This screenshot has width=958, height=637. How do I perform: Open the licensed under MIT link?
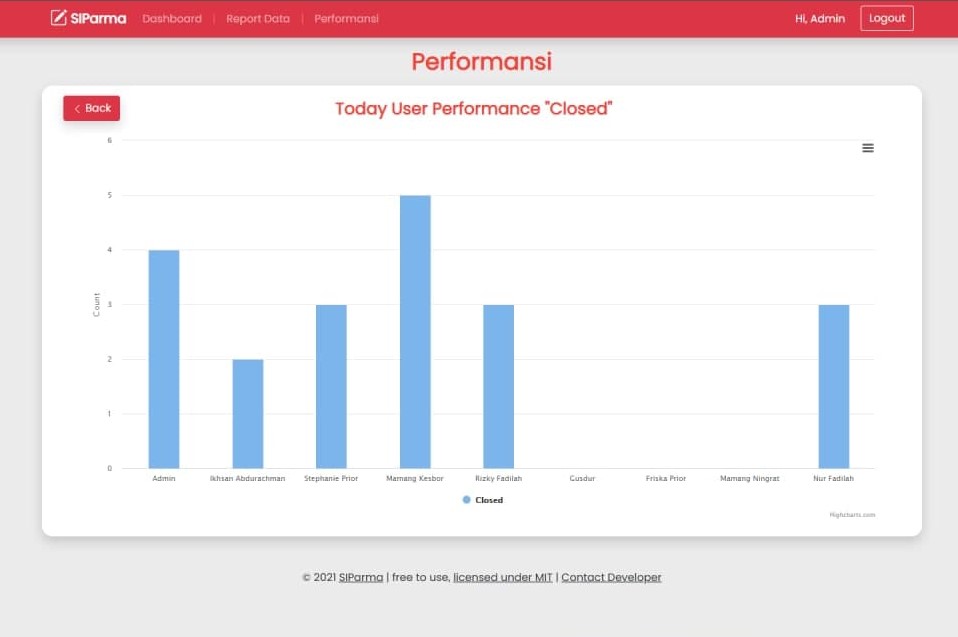pyautogui.click(x=502, y=577)
